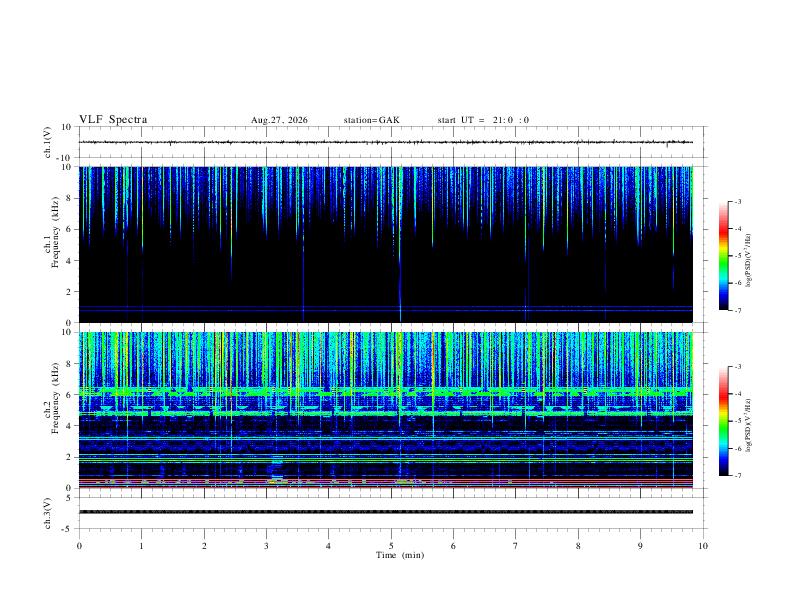Click the ch.3(V) axis label
Image resolution: width=792 pixels, height=612 pixels.
tap(48, 513)
